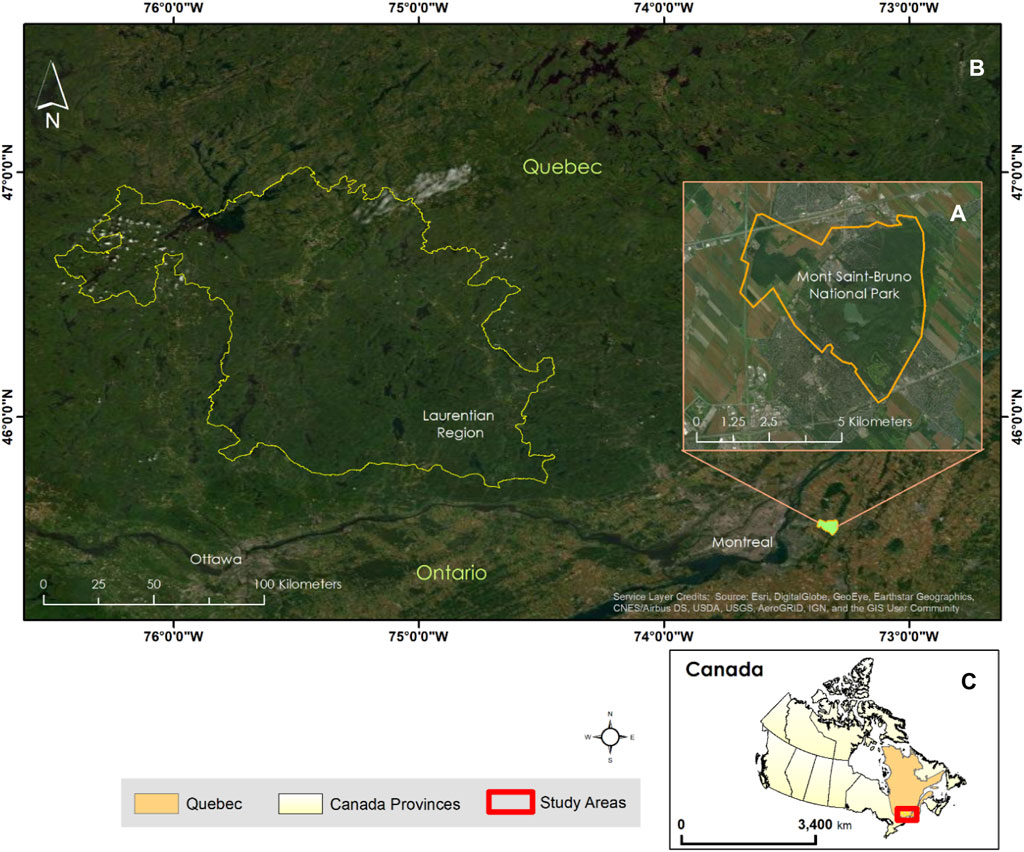Click the 'Ottawa' city label
1024x852 pixels.
[x=216, y=560]
